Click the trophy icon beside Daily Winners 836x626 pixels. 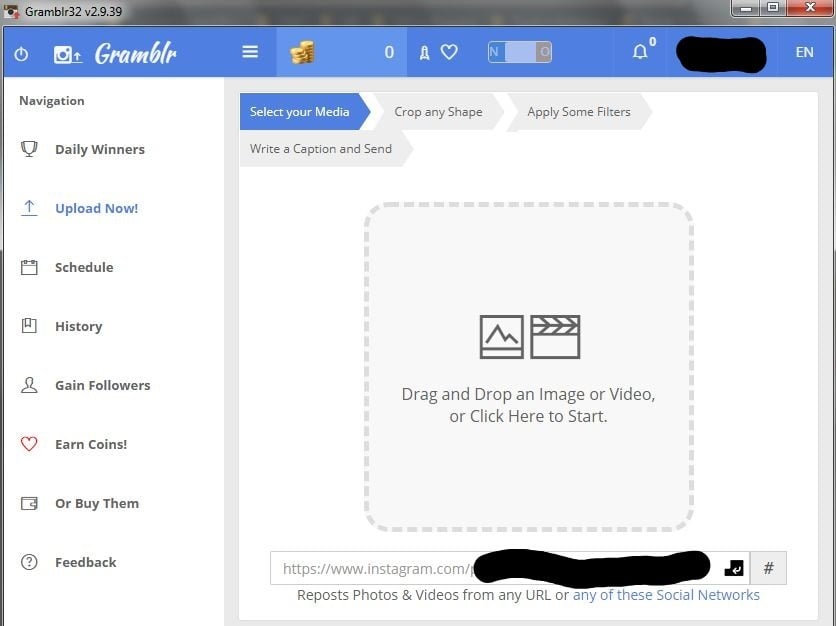(29, 149)
